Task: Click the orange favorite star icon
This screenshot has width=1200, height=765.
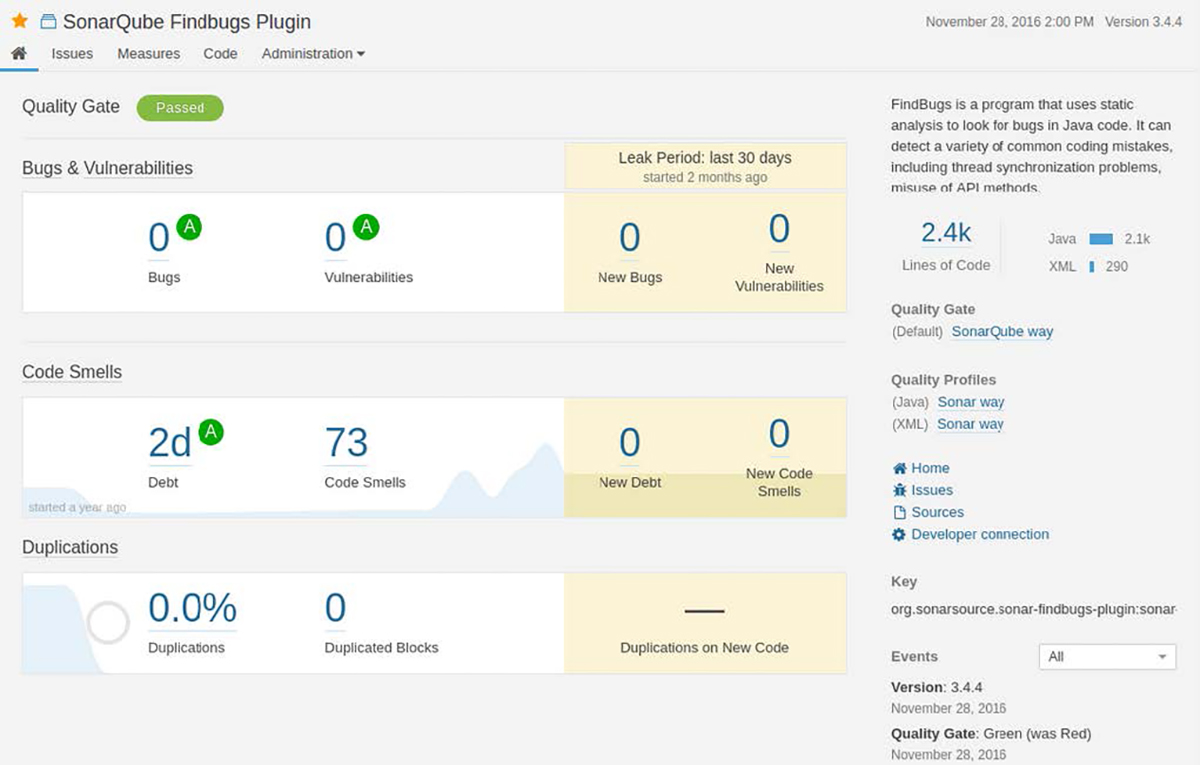Action: tap(20, 21)
